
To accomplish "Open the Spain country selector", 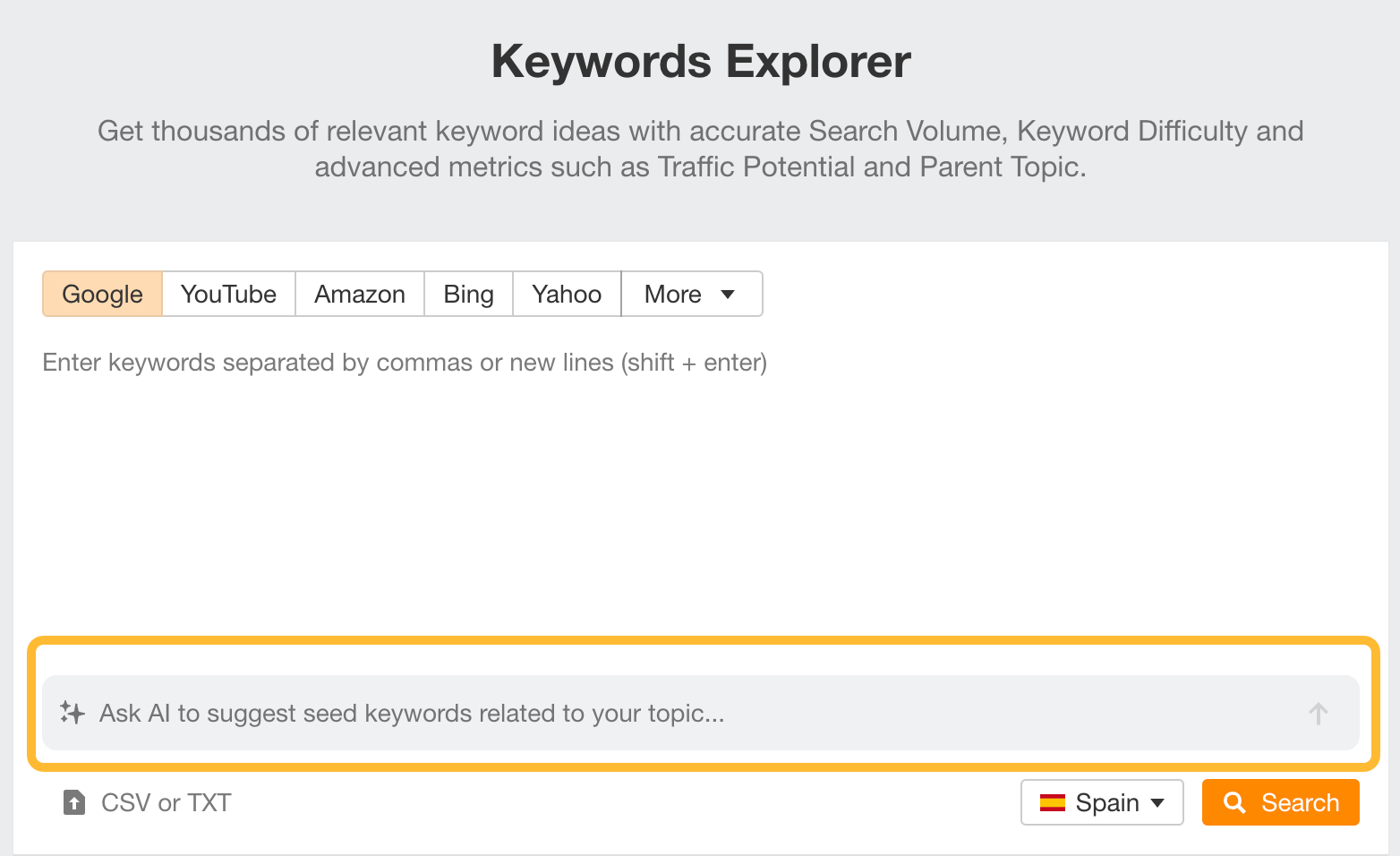I will tap(1101, 802).
